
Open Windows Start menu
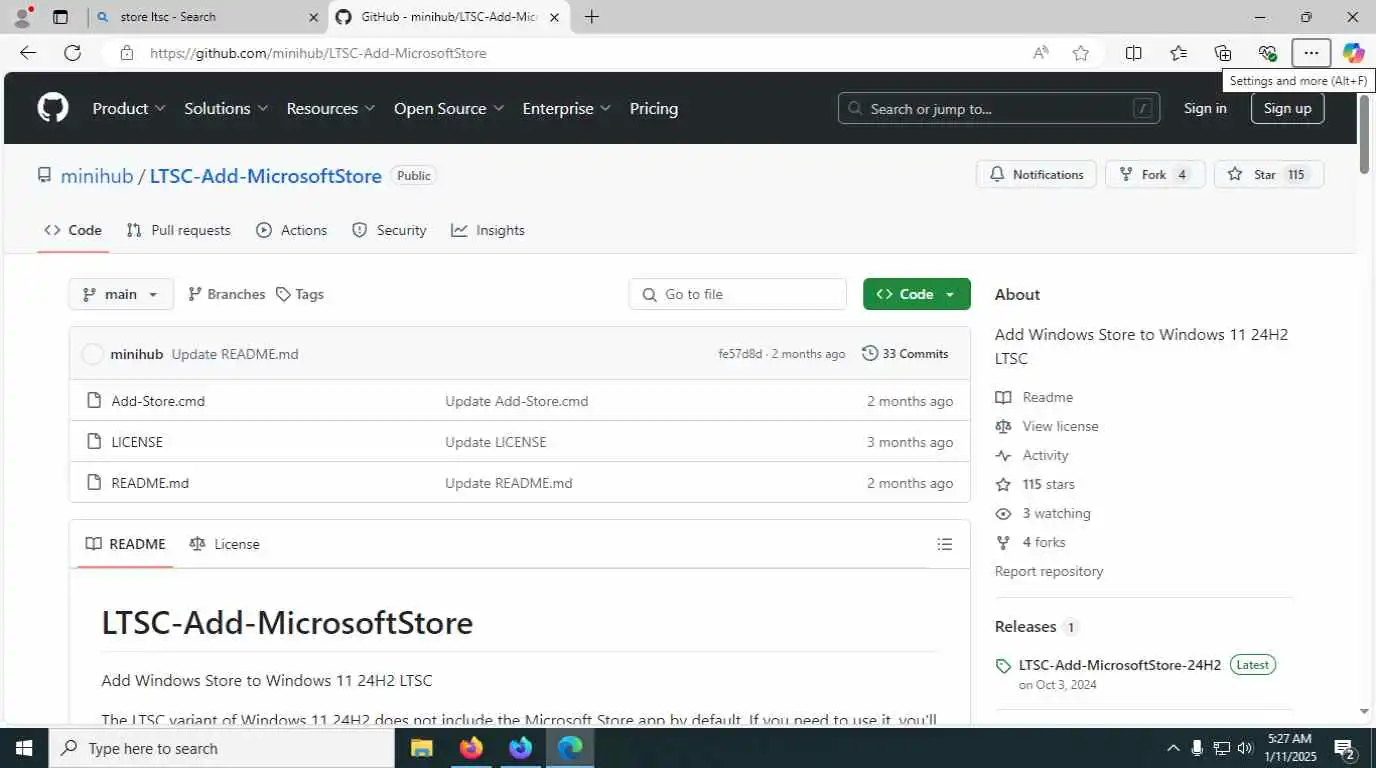[x=23, y=748]
